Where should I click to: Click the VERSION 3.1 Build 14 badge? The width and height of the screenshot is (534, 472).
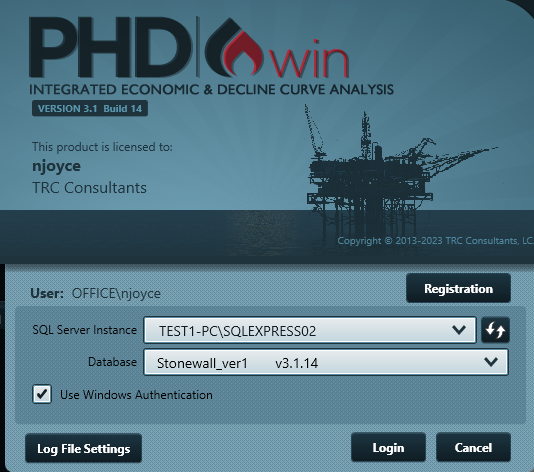[x=90, y=108]
